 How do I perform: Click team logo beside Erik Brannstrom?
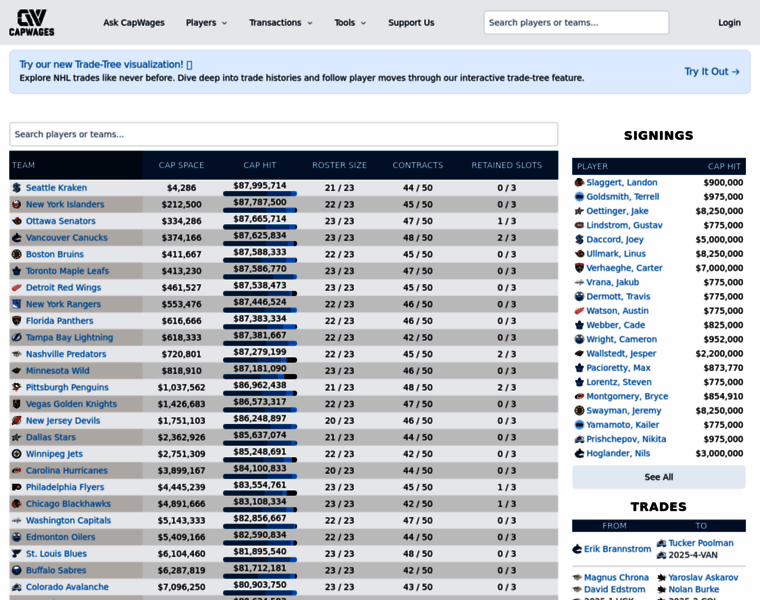(x=577, y=549)
